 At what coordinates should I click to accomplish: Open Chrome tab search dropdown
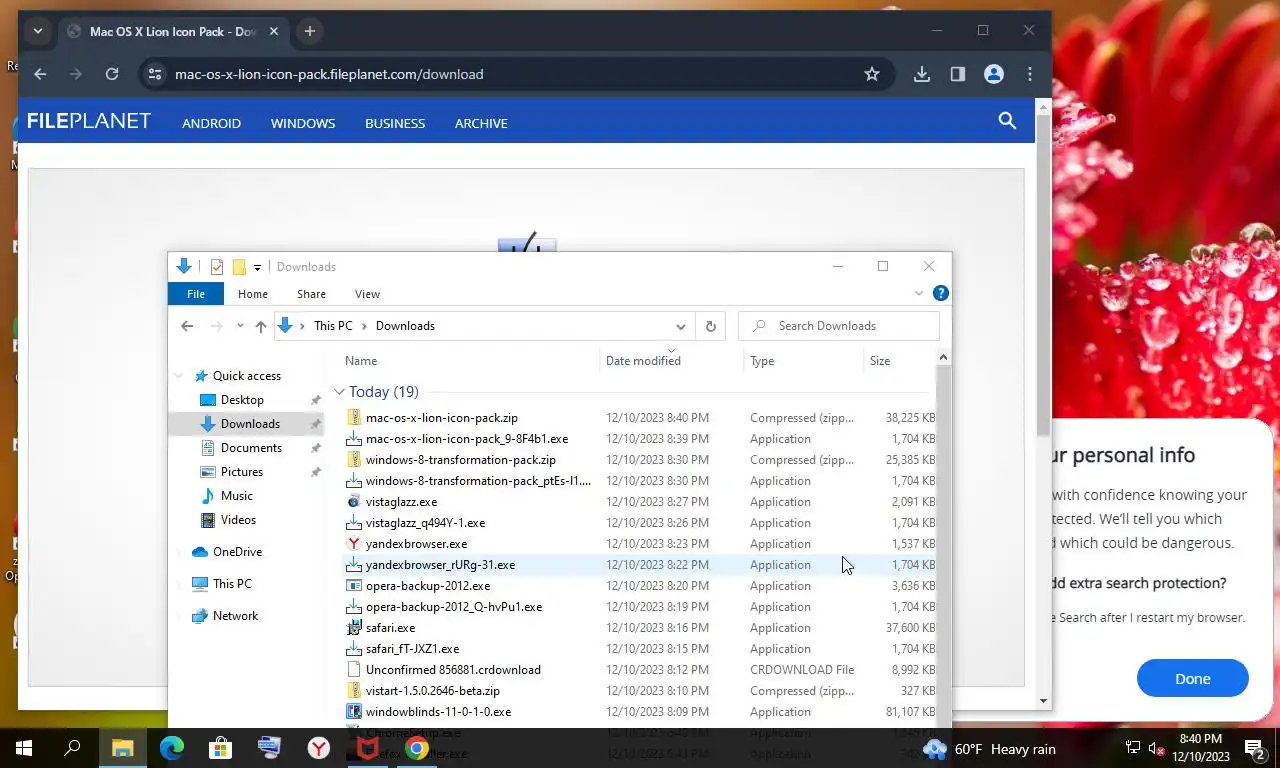point(37,31)
